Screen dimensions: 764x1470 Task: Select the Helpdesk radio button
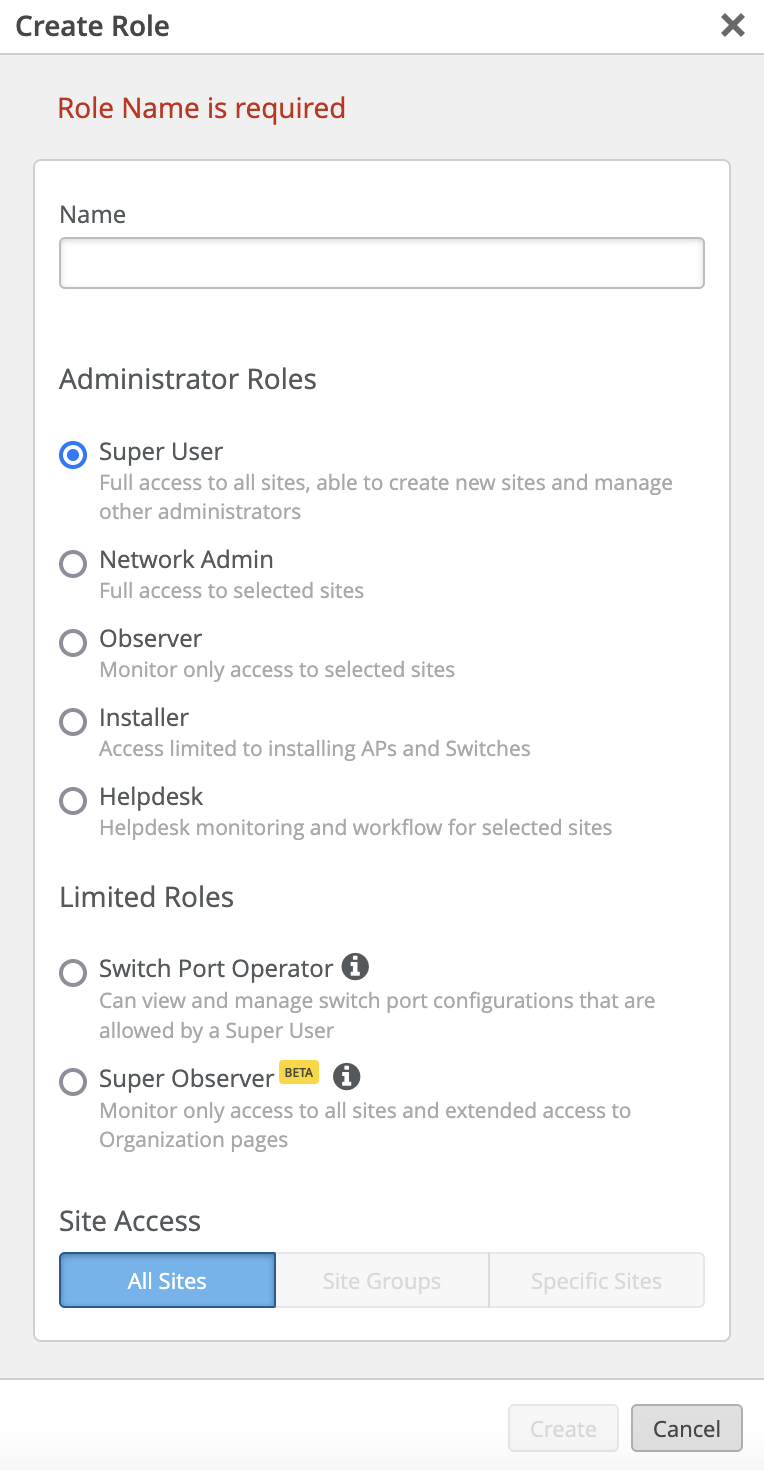73,800
